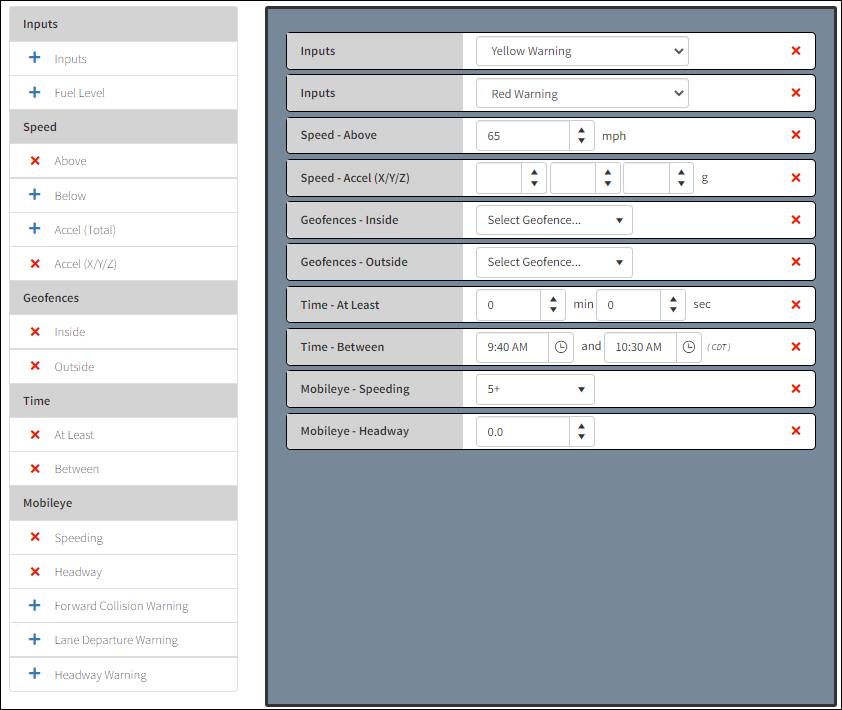
Task: Add the Accel (Total) condition via its plus icon
Action: pos(34,229)
